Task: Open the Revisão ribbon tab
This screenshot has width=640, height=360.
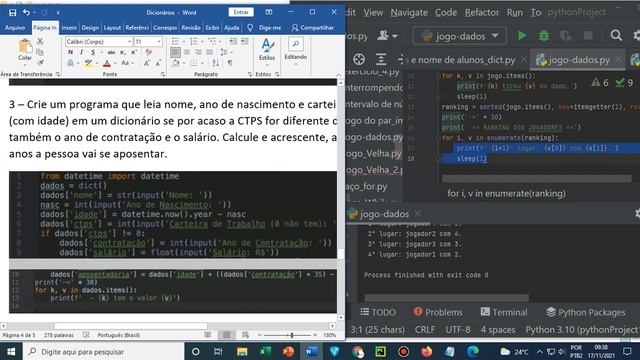Action: [191, 28]
